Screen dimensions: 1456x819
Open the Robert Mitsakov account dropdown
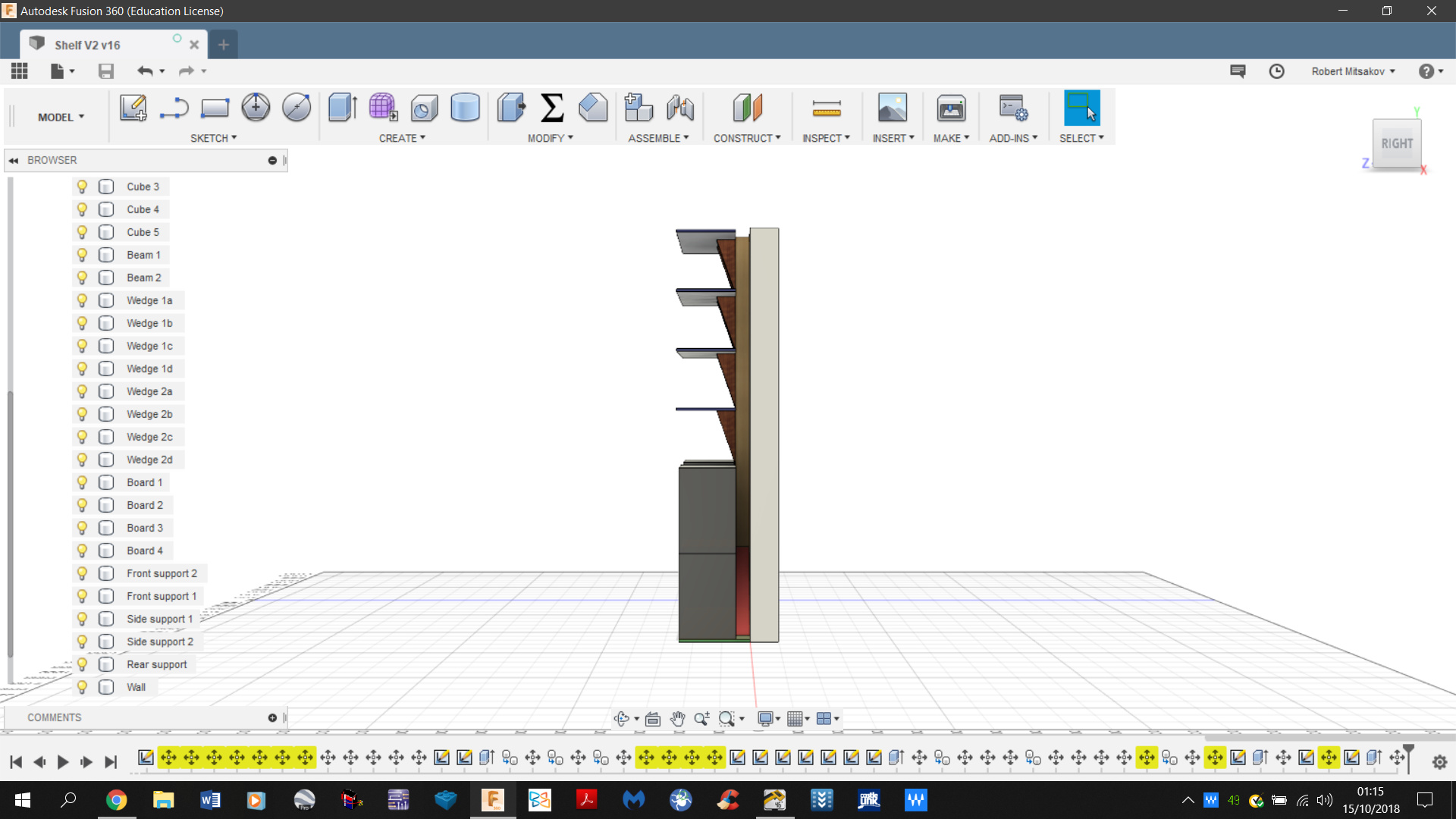[1353, 71]
